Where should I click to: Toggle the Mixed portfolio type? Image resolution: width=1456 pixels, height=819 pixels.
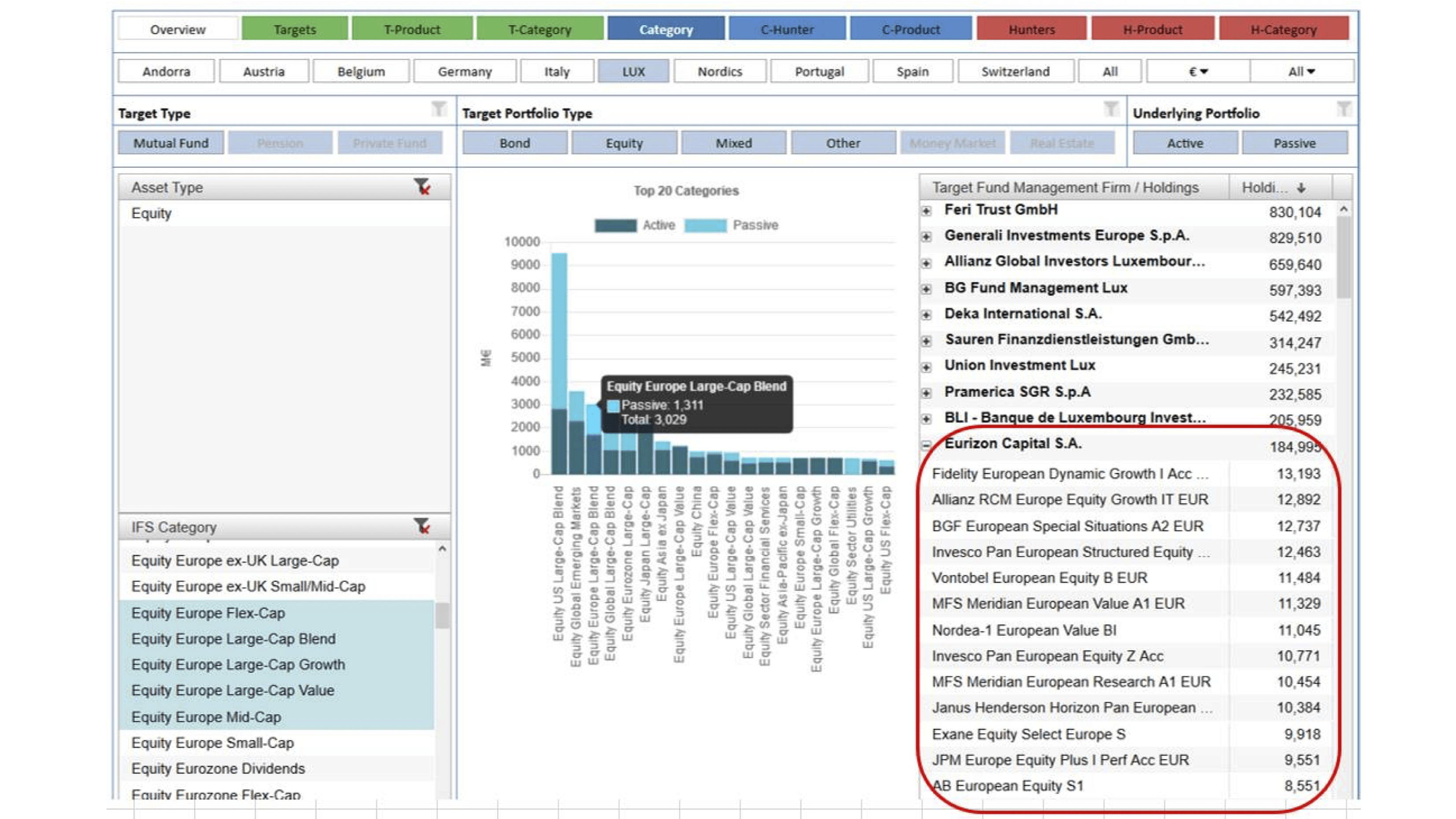click(x=734, y=143)
